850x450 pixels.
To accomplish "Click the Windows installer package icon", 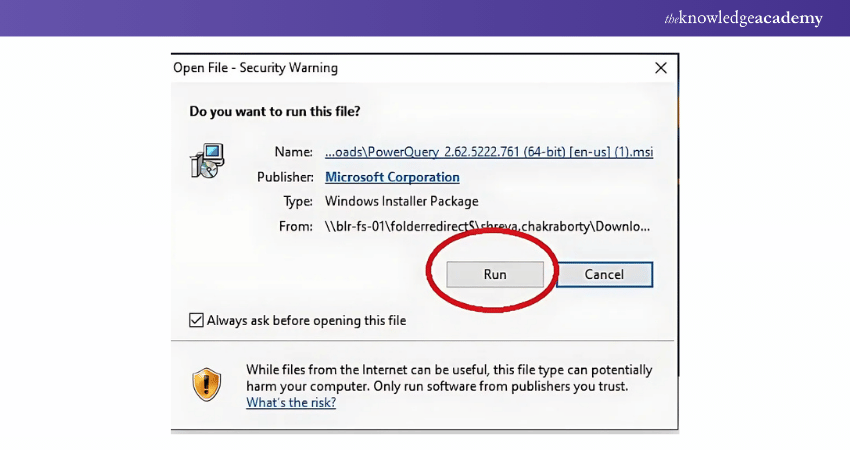I will [207, 160].
